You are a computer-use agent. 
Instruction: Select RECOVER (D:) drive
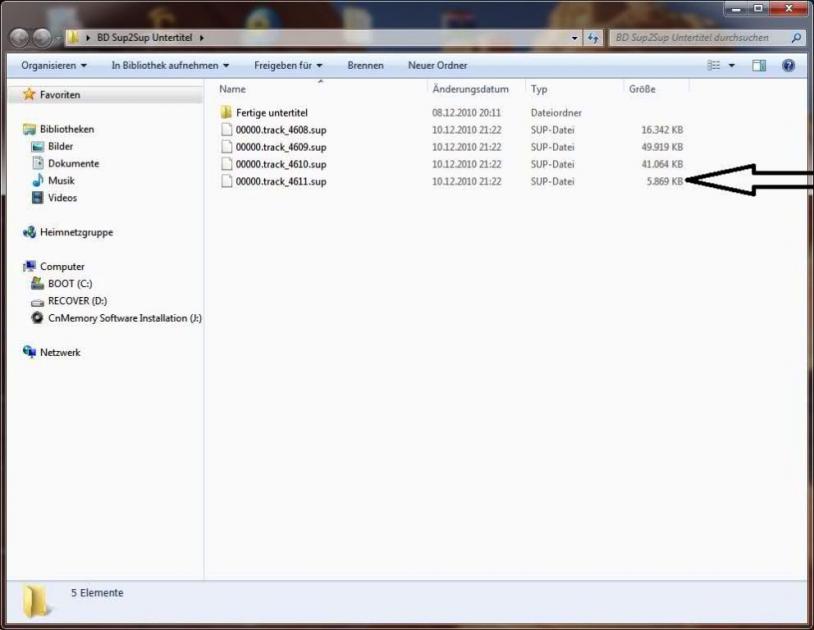coord(77,300)
